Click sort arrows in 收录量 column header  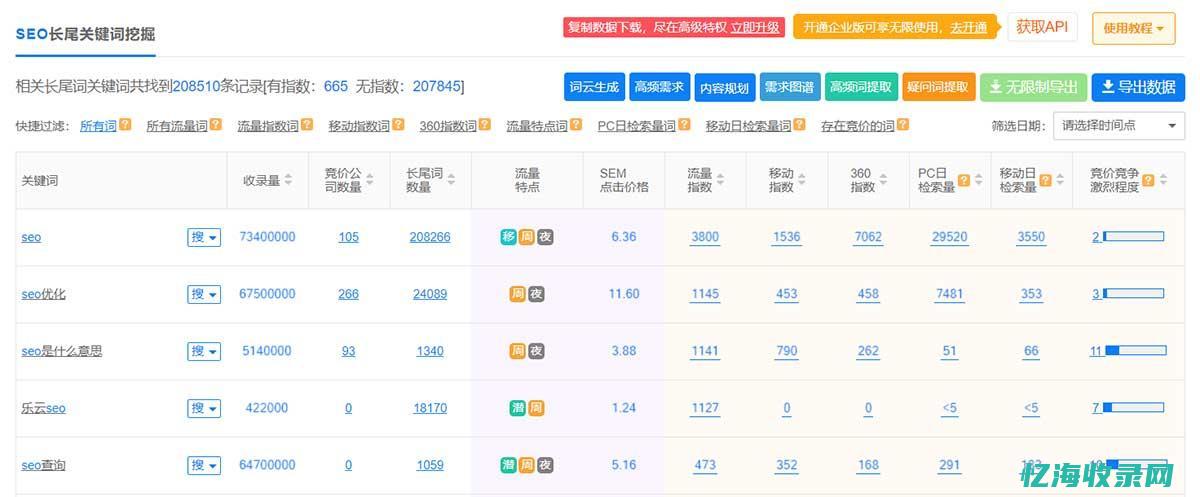click(x=288, y=180)
